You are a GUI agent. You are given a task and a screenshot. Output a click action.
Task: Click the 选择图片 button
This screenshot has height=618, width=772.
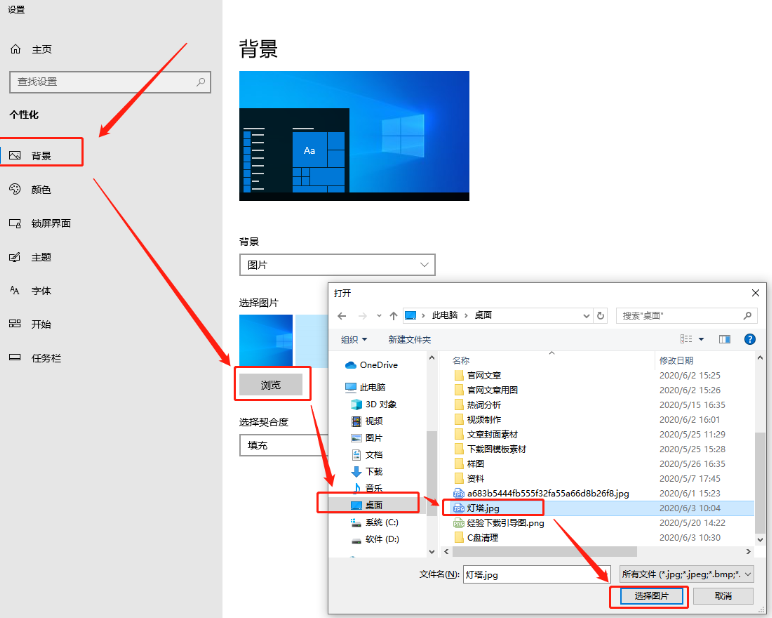(x=645, y=596)
